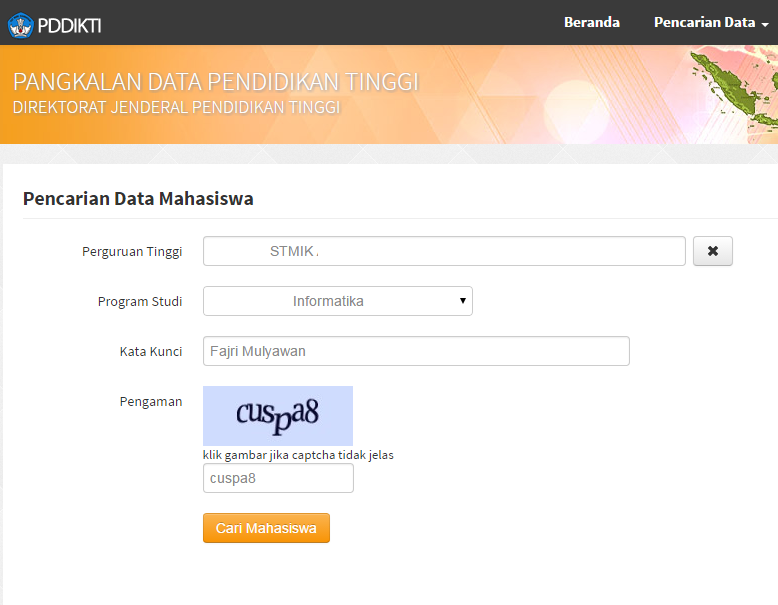Click the Kata Kunci input field
Screen dimensions: 778x605
(x=416, y=351)
